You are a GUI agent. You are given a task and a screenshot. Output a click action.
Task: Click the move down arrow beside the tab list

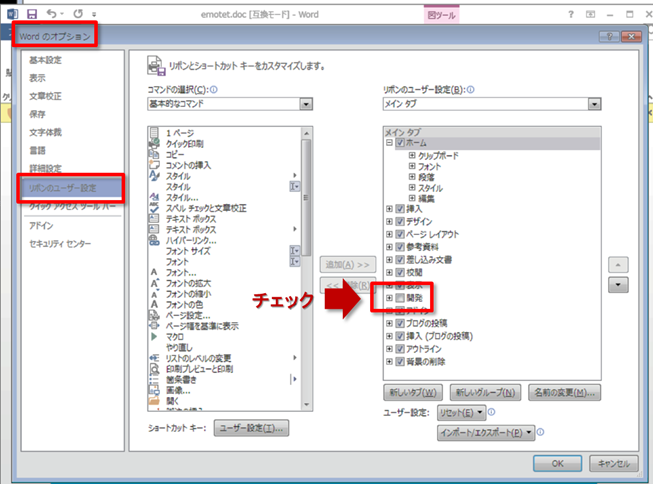pyautogui.click(x=618, y=285)
